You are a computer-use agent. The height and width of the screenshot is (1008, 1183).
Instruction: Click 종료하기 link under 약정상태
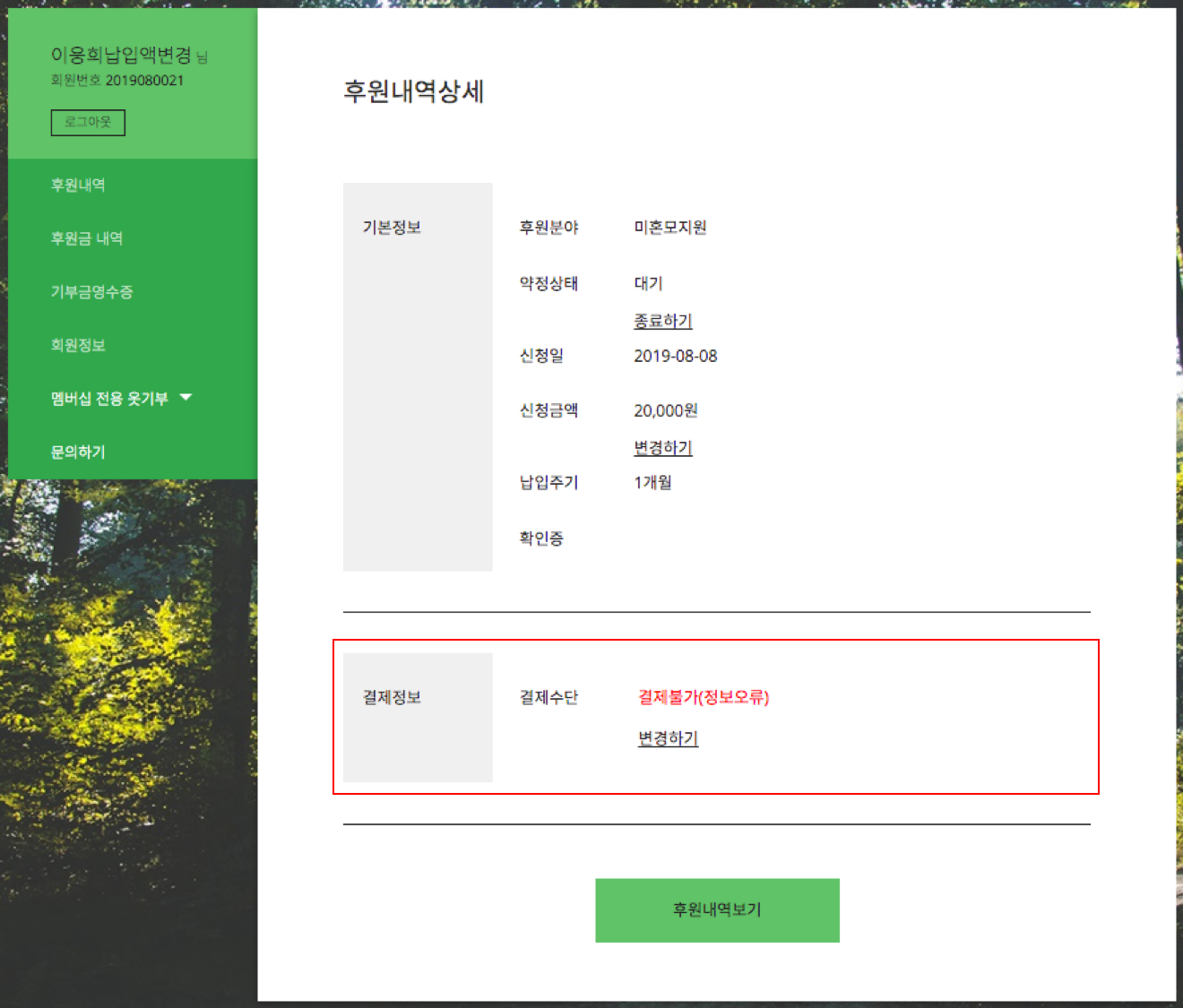(x=663, y=321)
